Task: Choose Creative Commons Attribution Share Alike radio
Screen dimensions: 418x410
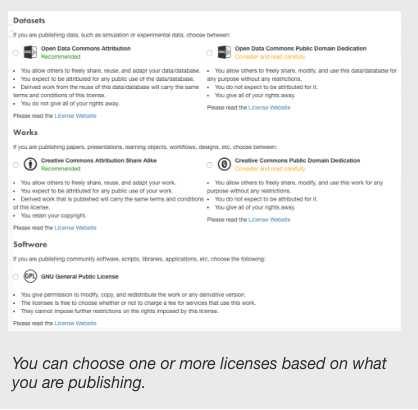Action: (16, 165)
